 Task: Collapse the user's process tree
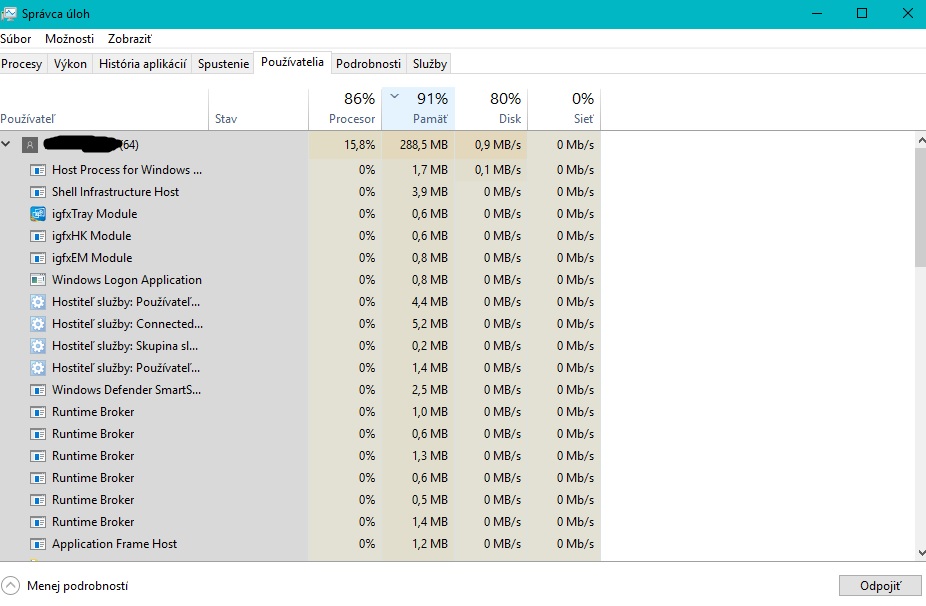[x=7, y=145]
